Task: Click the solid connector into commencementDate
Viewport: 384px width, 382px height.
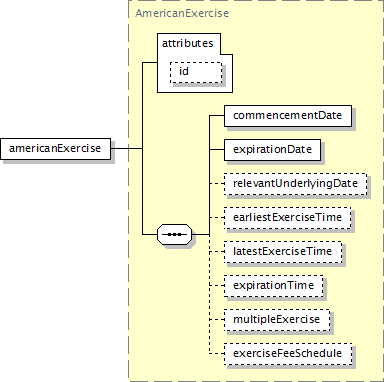Action: click(x=217, y=116)
